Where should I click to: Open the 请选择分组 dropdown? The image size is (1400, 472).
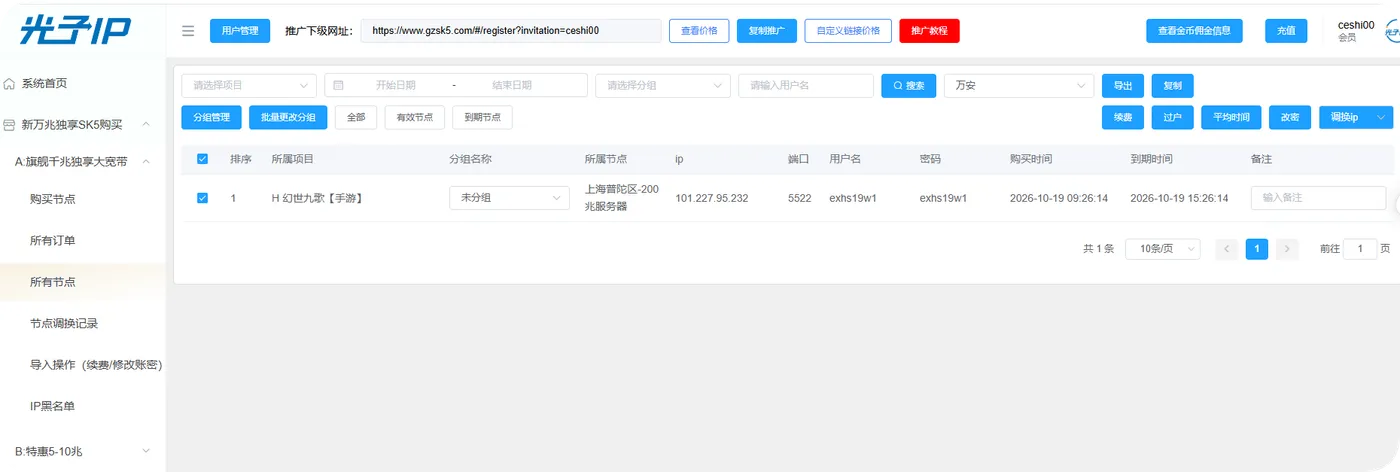tap(662, 86)
